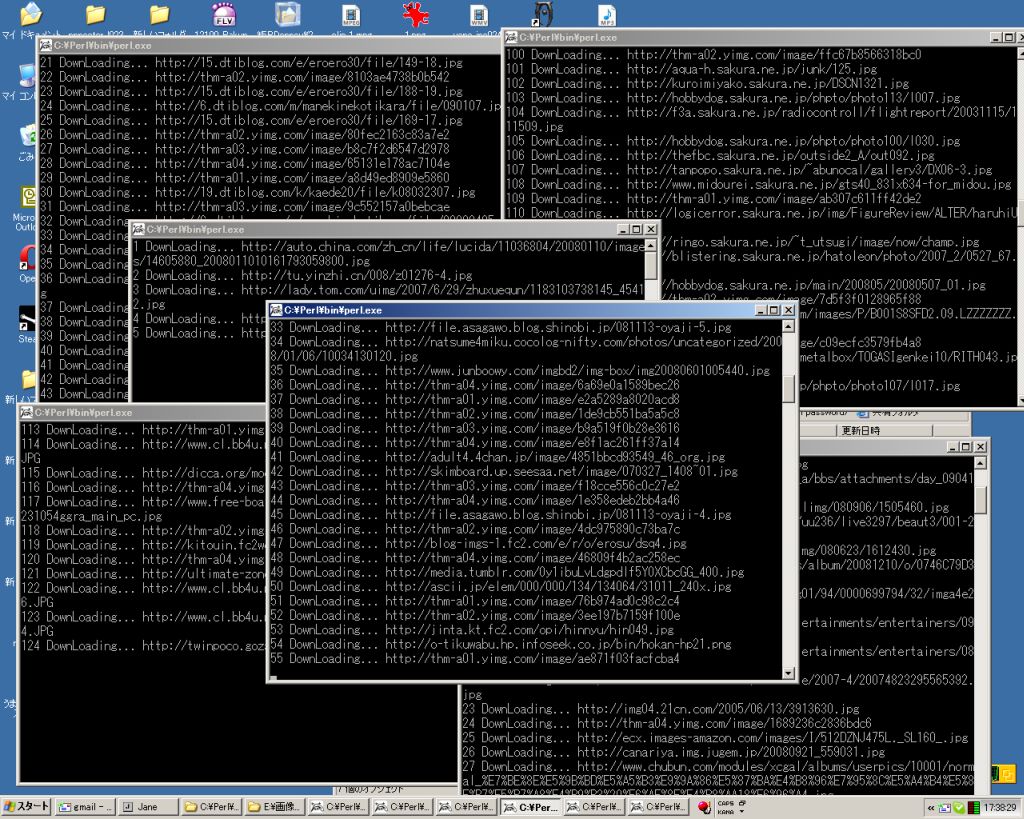Click system menu icon of the front perl.exe window
This screenshot has height=819, width=1024.
coord(276,310)
